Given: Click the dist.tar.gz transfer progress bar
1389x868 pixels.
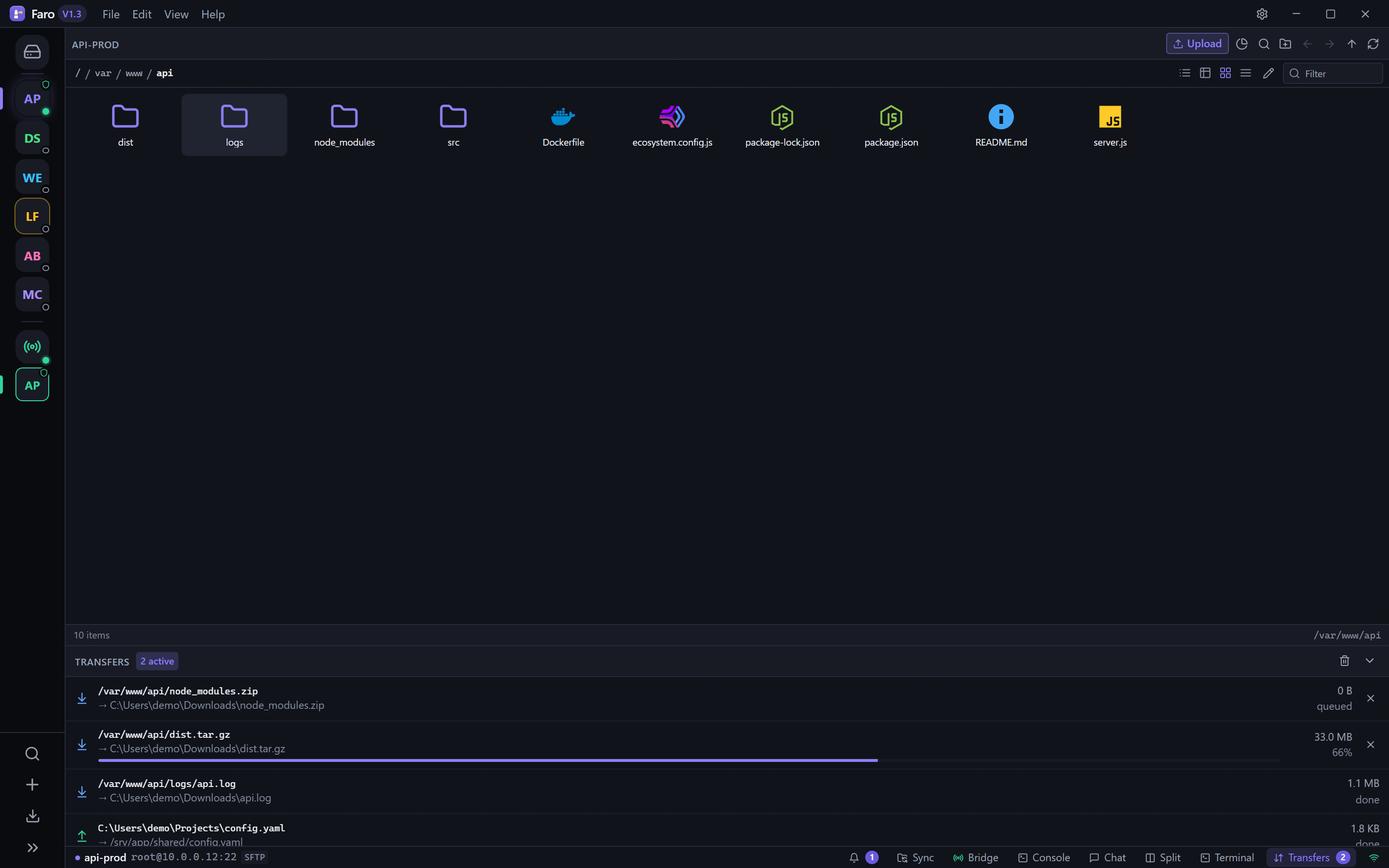Looking at the screenshot, I should click(x=689, y=760).
